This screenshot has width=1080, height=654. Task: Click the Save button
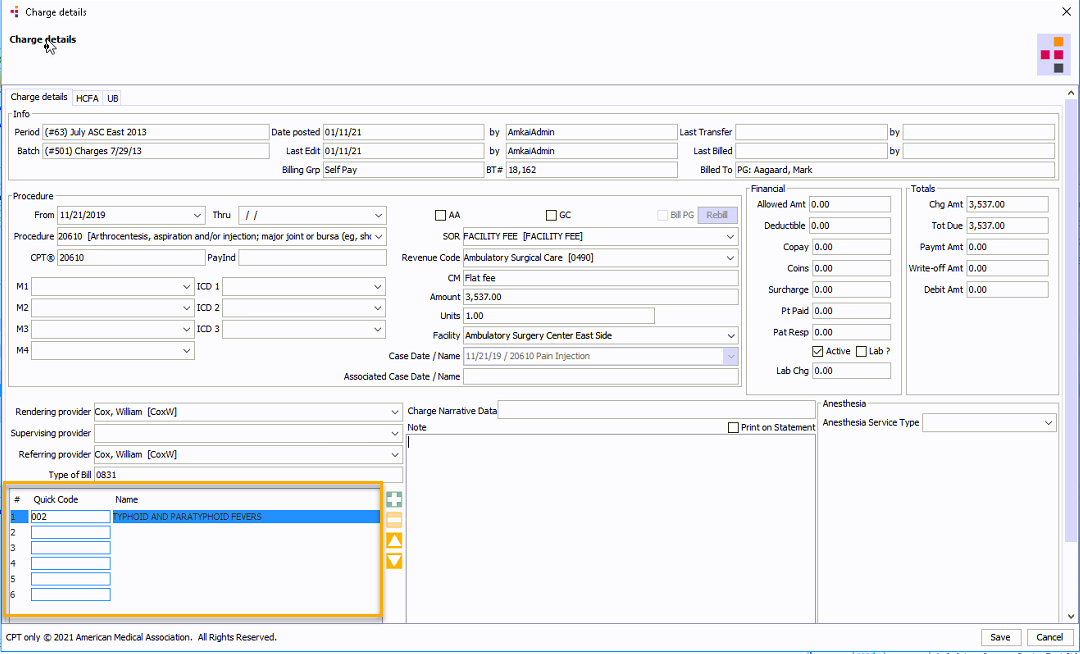click(1000, 637)
